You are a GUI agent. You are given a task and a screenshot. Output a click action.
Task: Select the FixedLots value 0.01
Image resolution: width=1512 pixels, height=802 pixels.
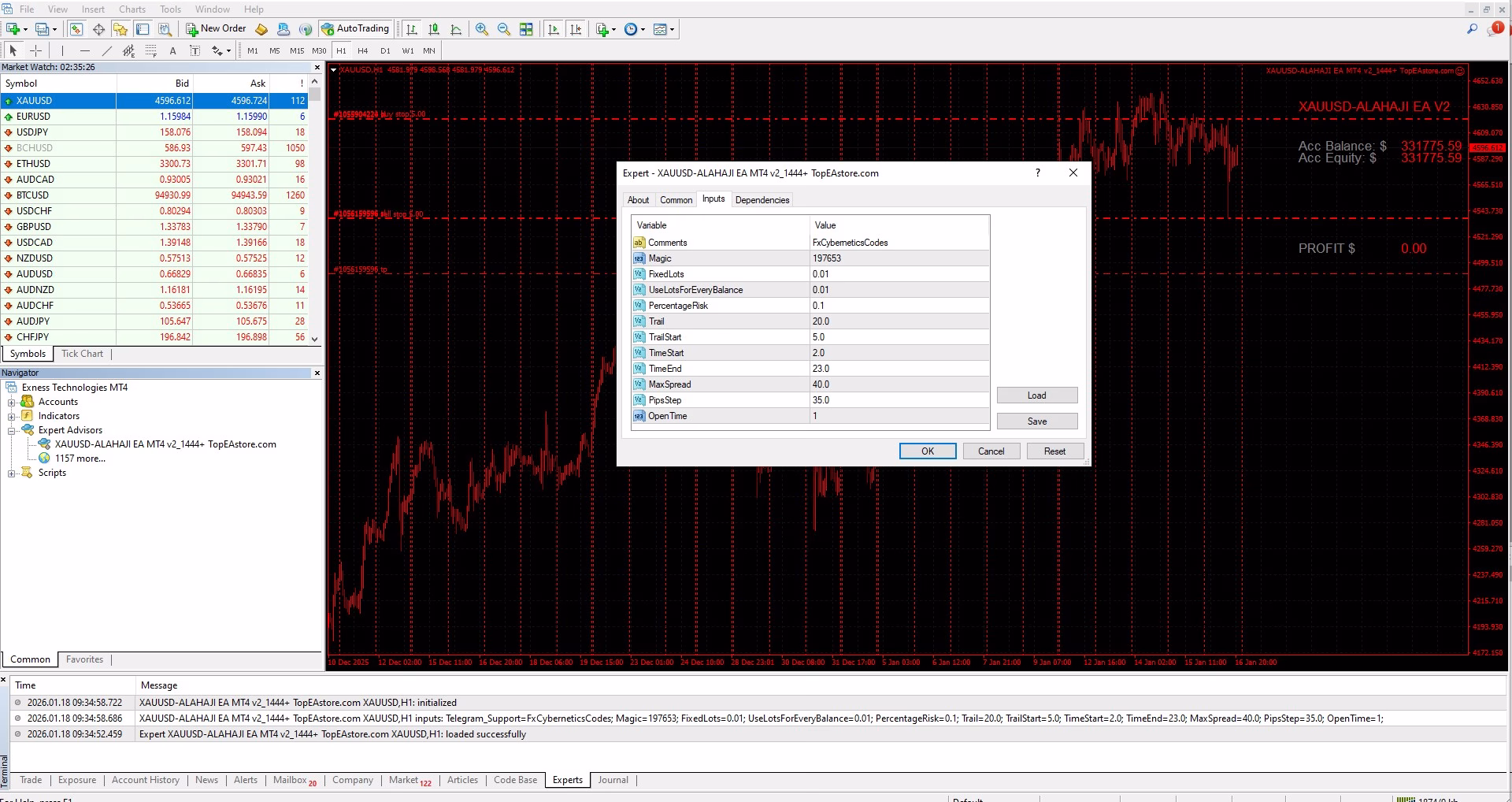(x=899, y=274)
